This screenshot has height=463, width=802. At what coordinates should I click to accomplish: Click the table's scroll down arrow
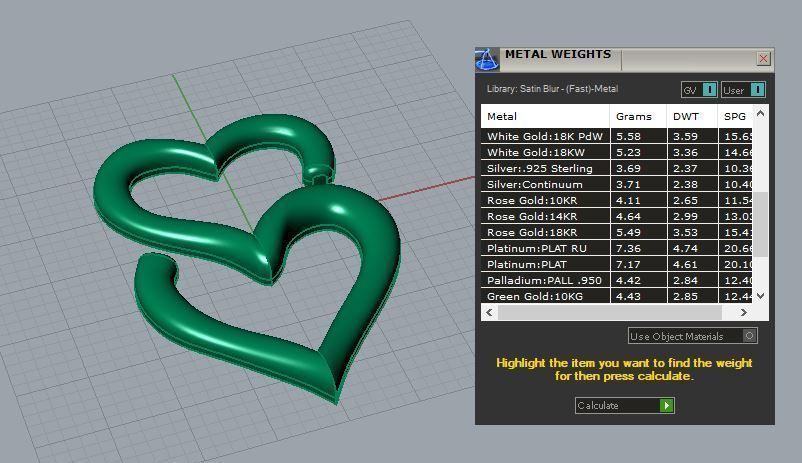[761, 296]
